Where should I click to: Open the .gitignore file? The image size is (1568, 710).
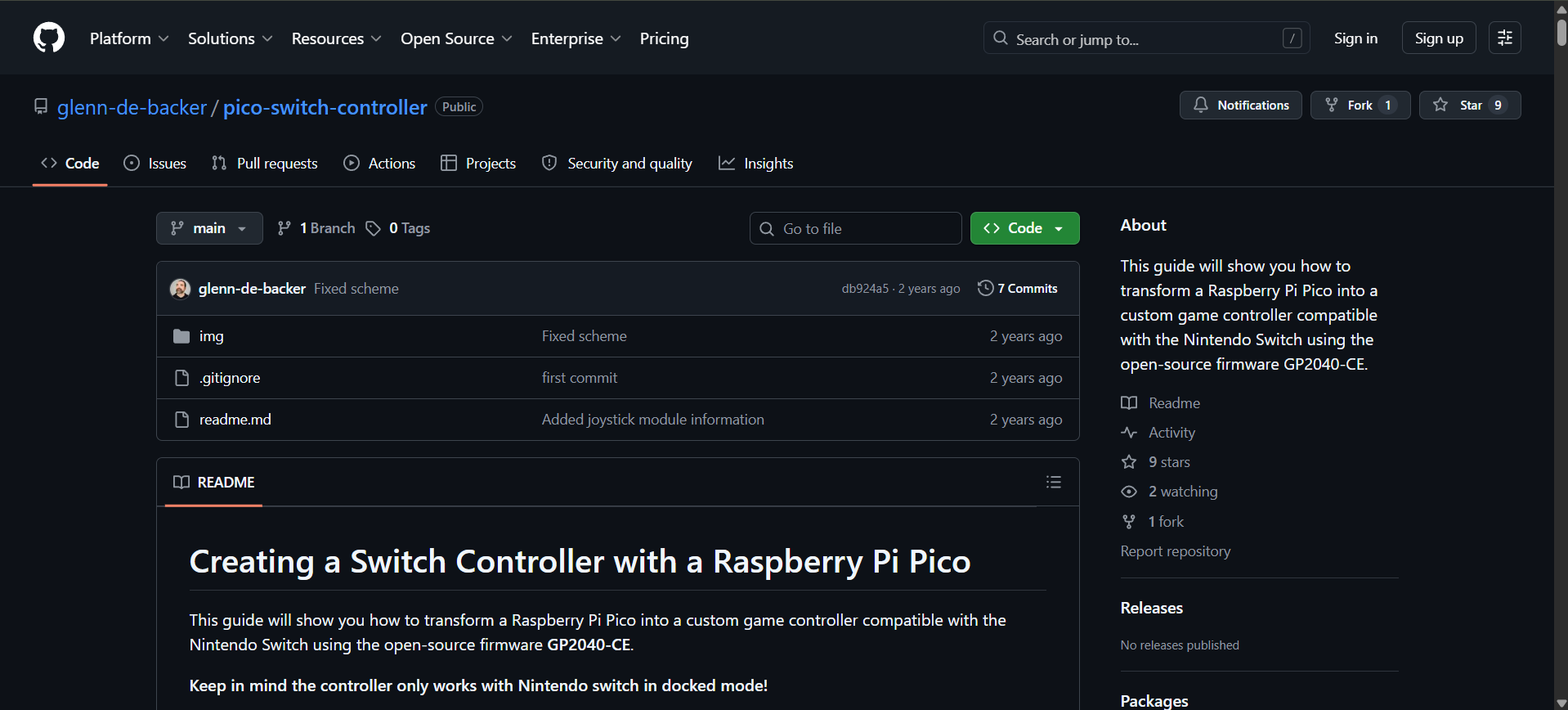(230, 378)
